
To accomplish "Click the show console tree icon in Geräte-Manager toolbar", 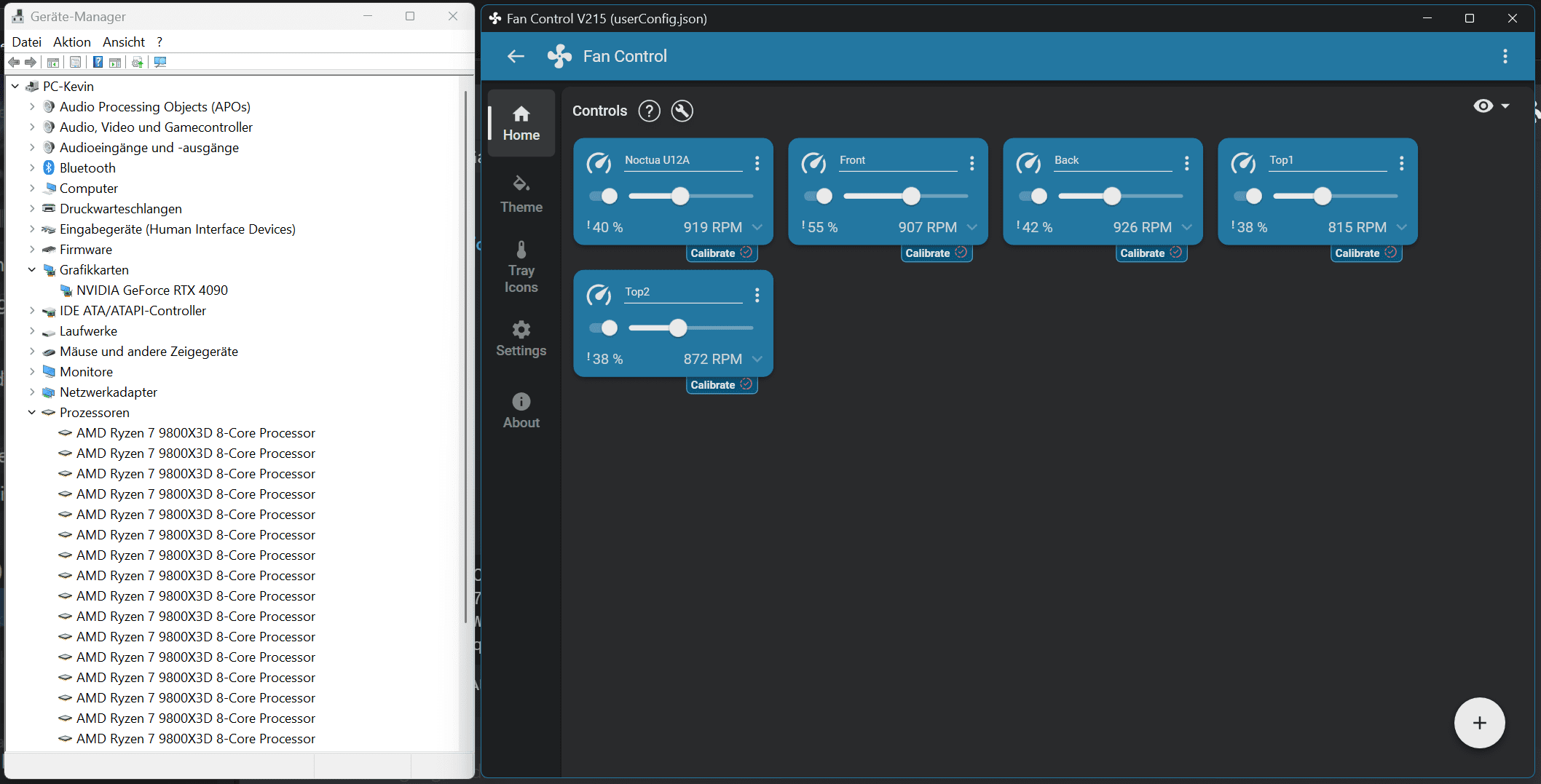I will (x=53, y=62).
